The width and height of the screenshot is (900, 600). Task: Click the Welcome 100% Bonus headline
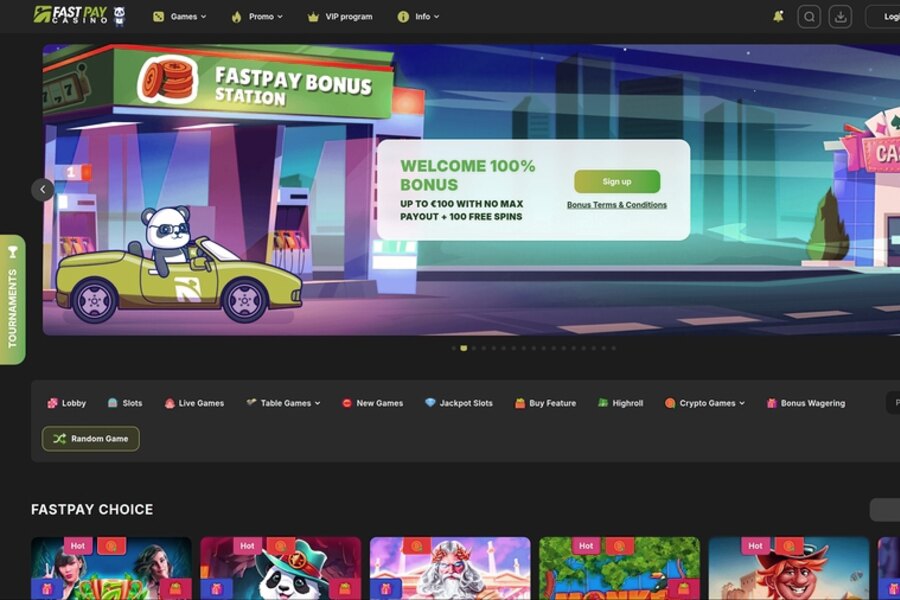(x=468, y=175)
